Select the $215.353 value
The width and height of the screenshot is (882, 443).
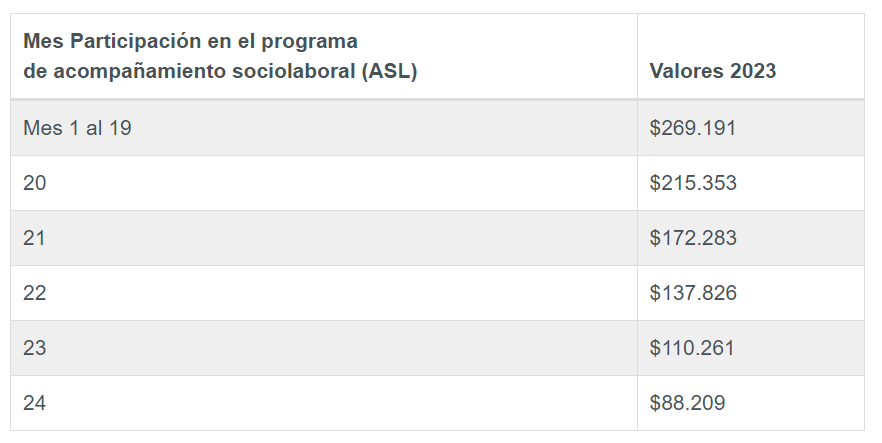pyautogui.click(x=692, y=183)
